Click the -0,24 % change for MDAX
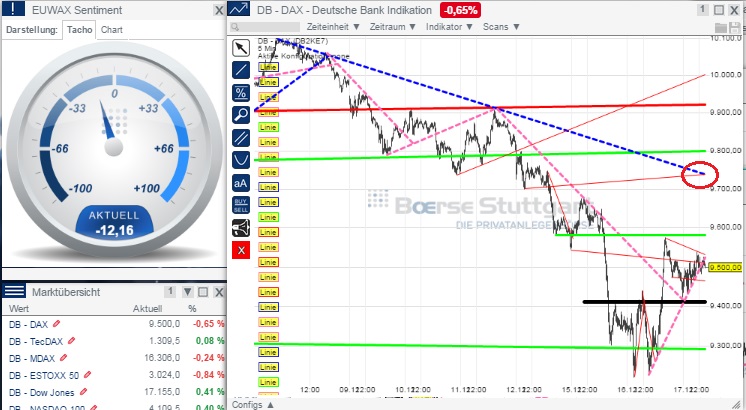746x410 pixels. coord(208,358)
